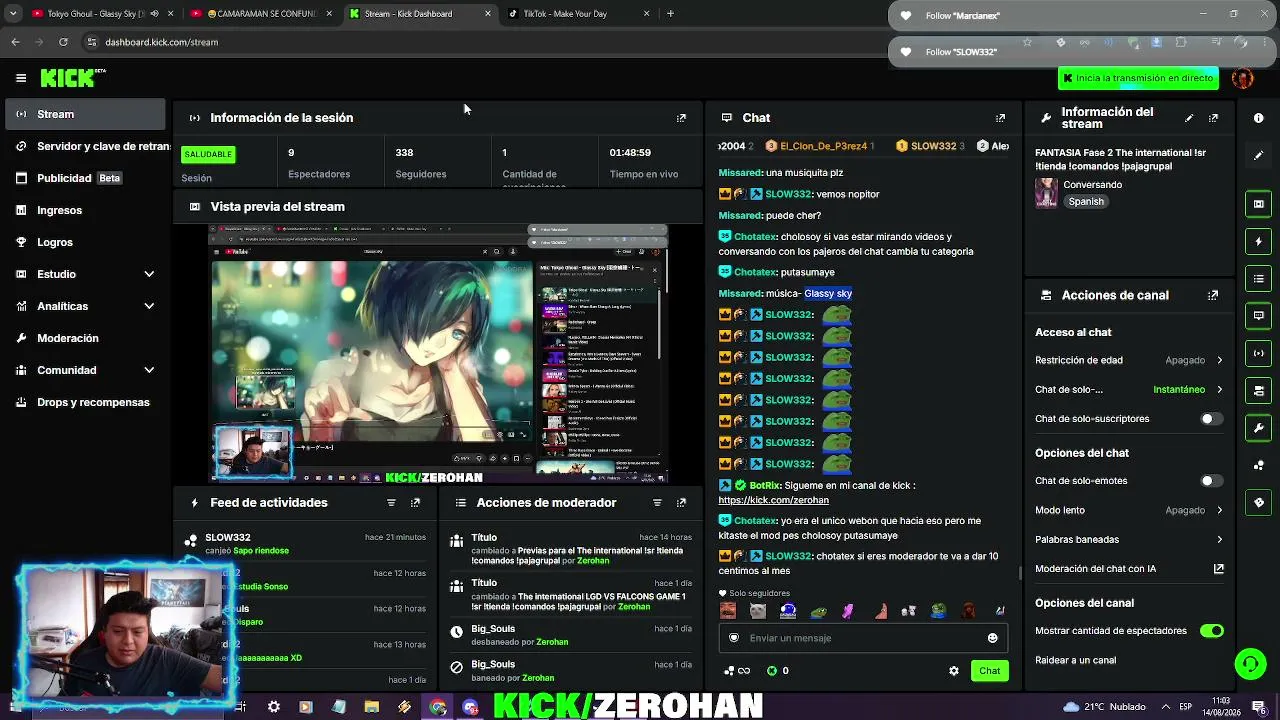1280x720 pixels.
Task: Open the emoji picker in chat input
Action: 992,638
